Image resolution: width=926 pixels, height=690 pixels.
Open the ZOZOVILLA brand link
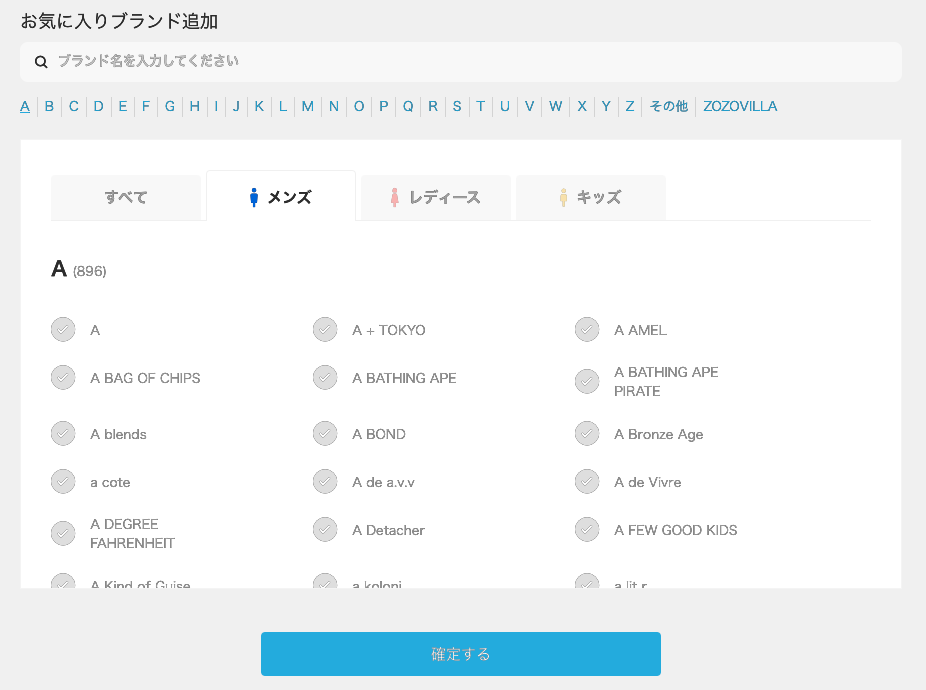(740, 106)
